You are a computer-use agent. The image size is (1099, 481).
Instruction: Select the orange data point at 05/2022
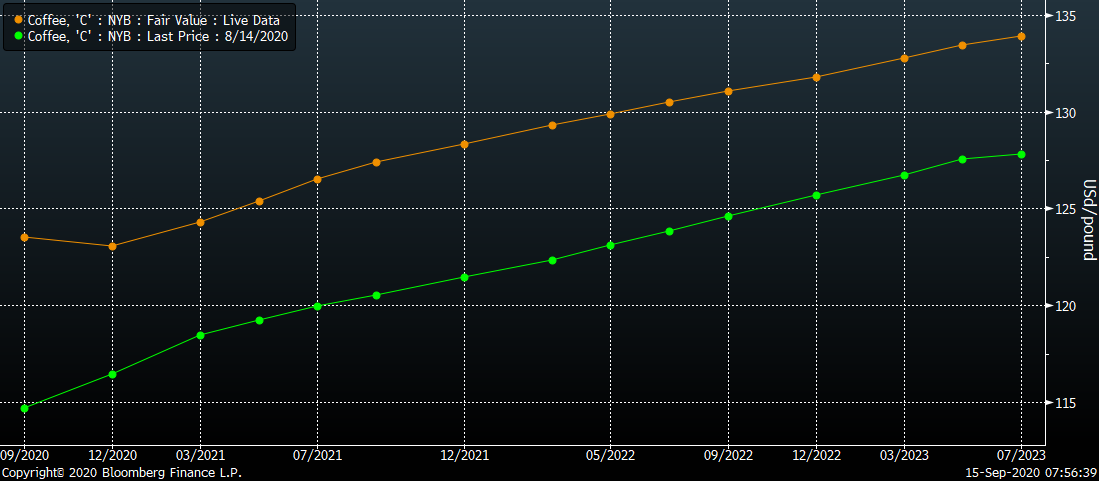(610, 114)
